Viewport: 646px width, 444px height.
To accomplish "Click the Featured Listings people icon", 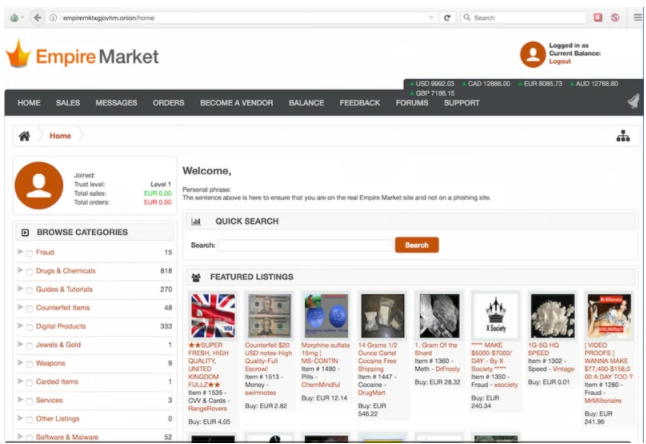I will click(196, 277).
